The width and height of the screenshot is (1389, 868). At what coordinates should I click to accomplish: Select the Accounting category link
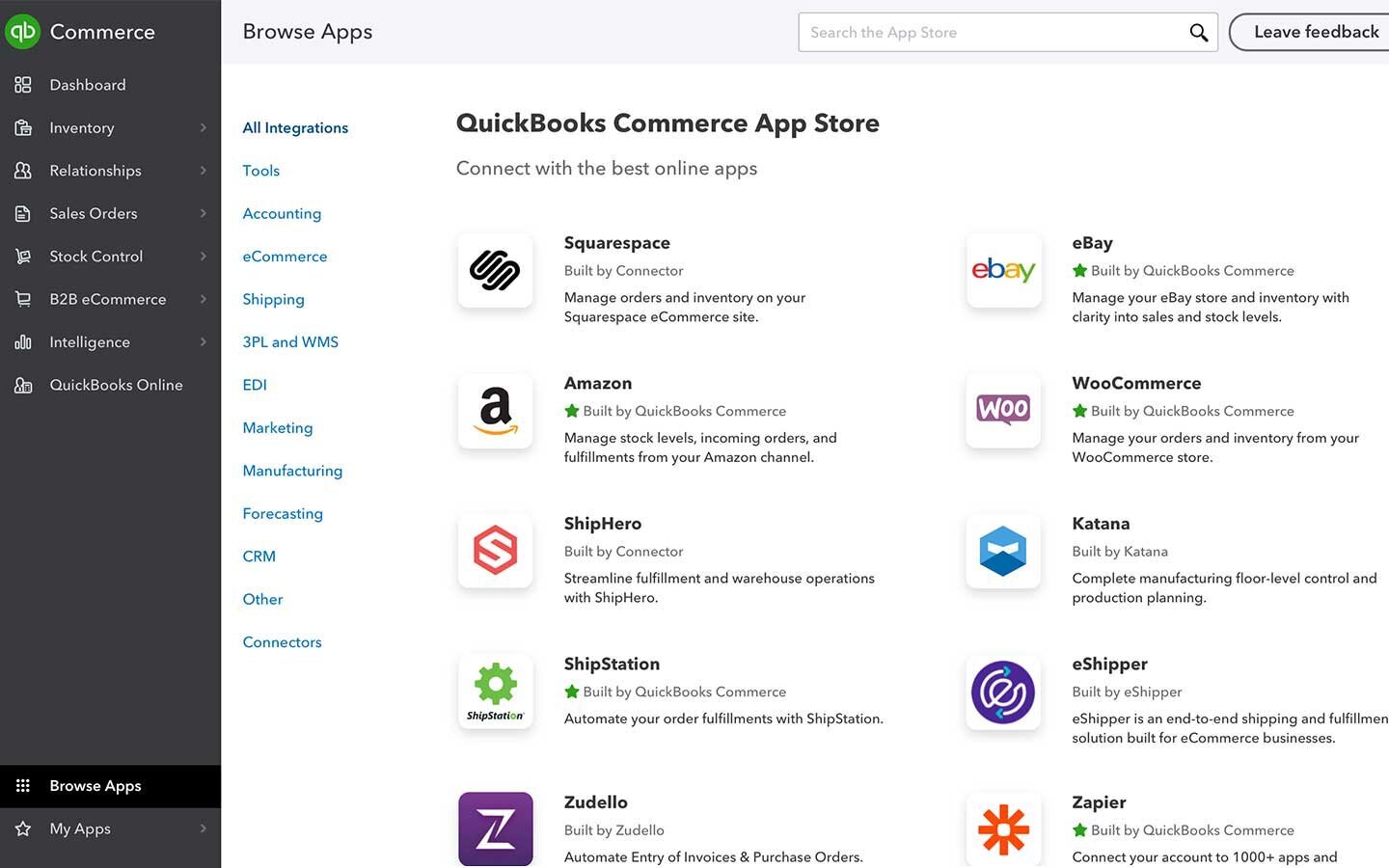pos(282,213)
